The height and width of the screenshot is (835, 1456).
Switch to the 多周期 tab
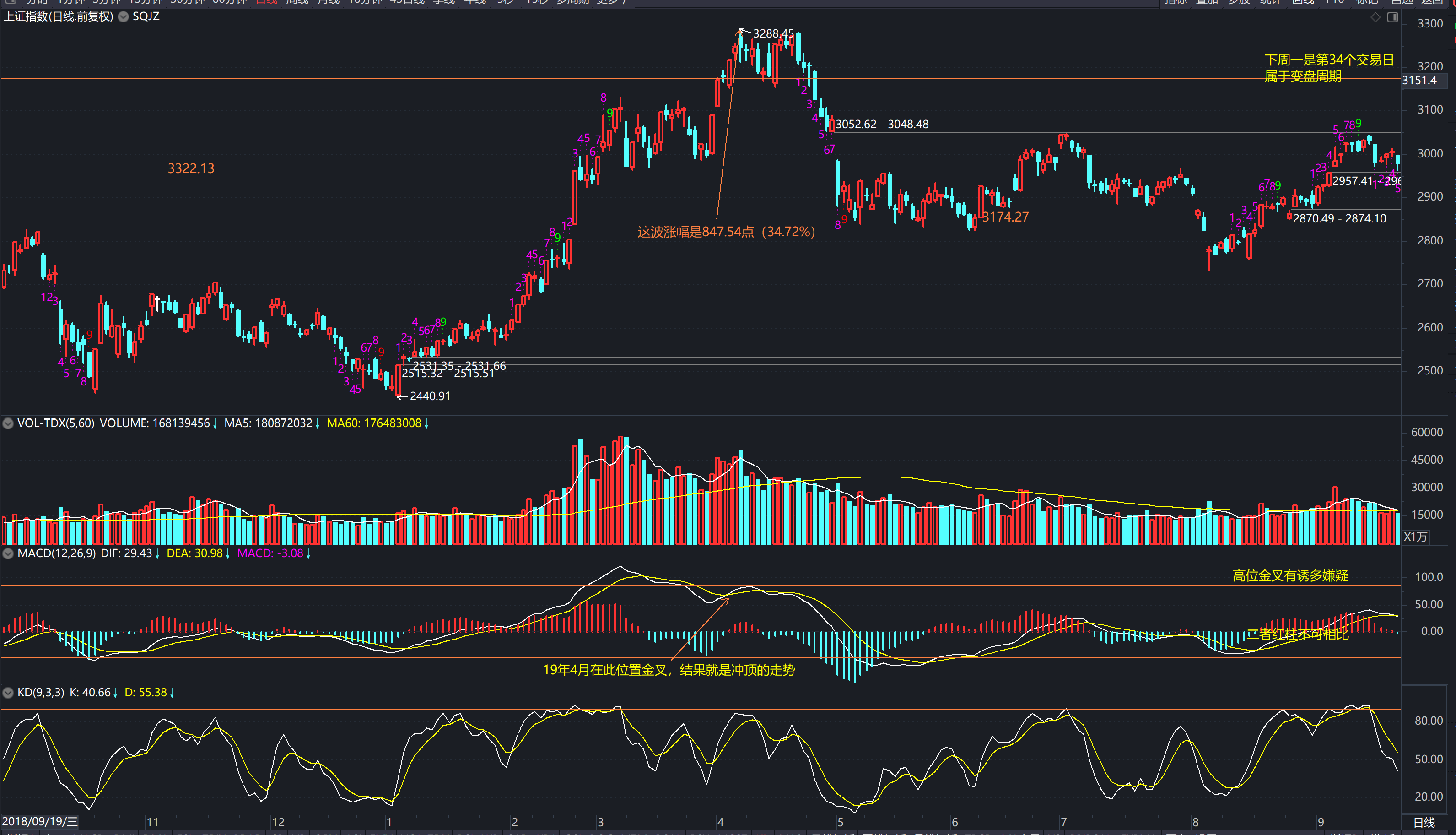pyautogui.click(x=573, y=2)
